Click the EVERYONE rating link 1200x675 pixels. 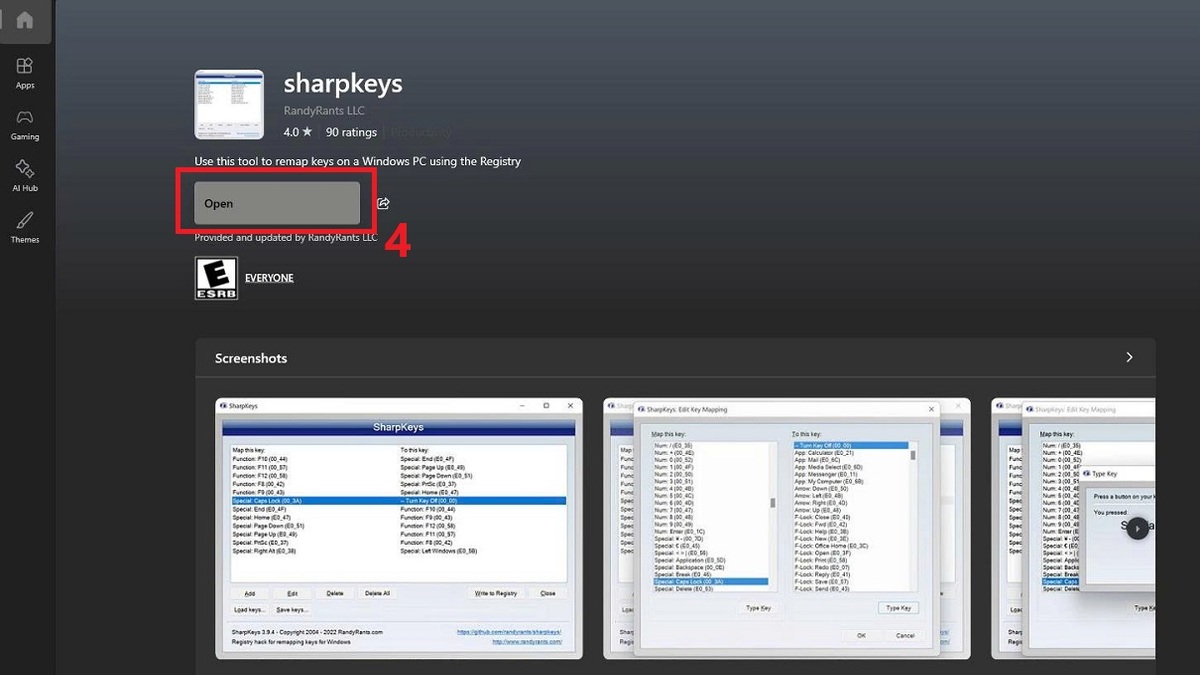tap(269, 278)
